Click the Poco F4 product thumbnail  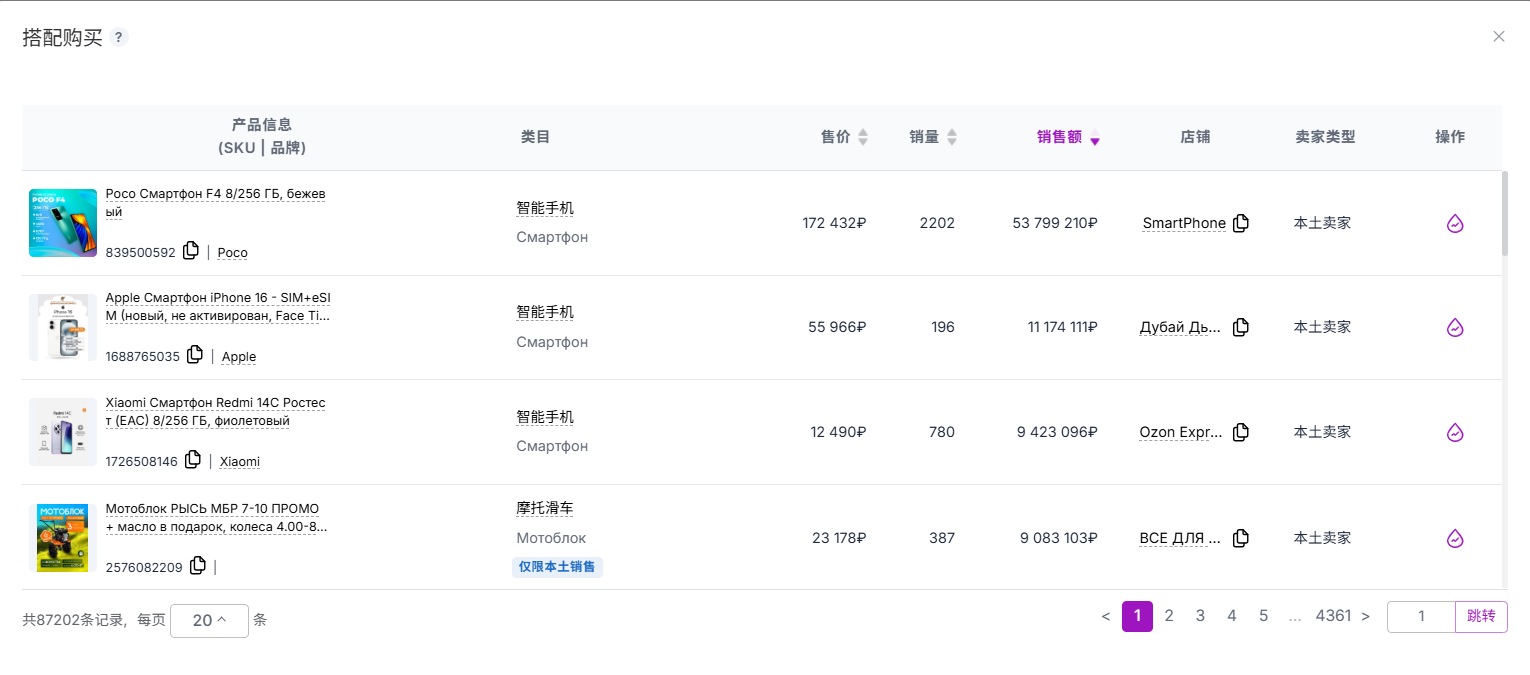pyautogui.click(x=63, y=223)
